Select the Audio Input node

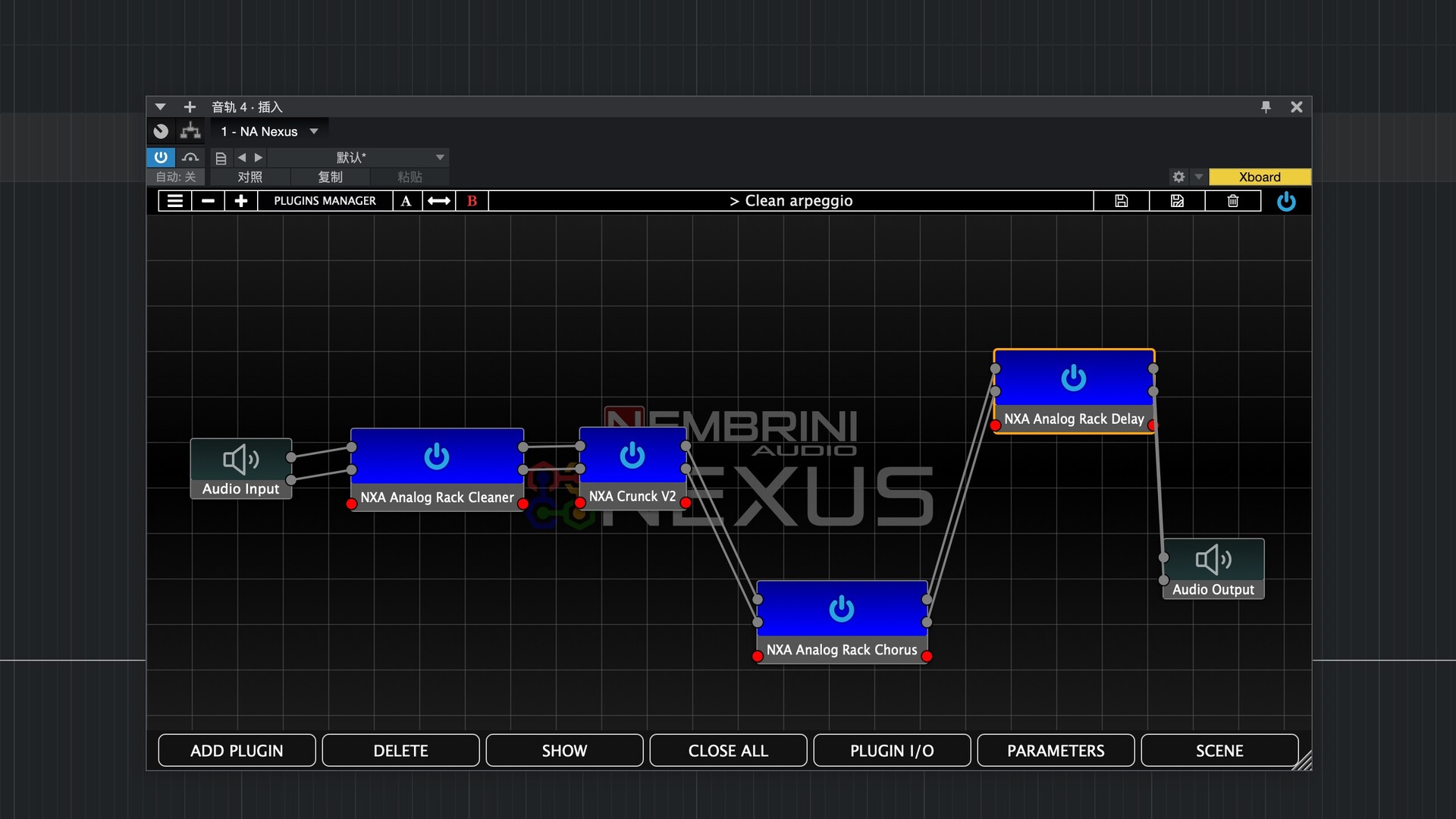(241, 468)
